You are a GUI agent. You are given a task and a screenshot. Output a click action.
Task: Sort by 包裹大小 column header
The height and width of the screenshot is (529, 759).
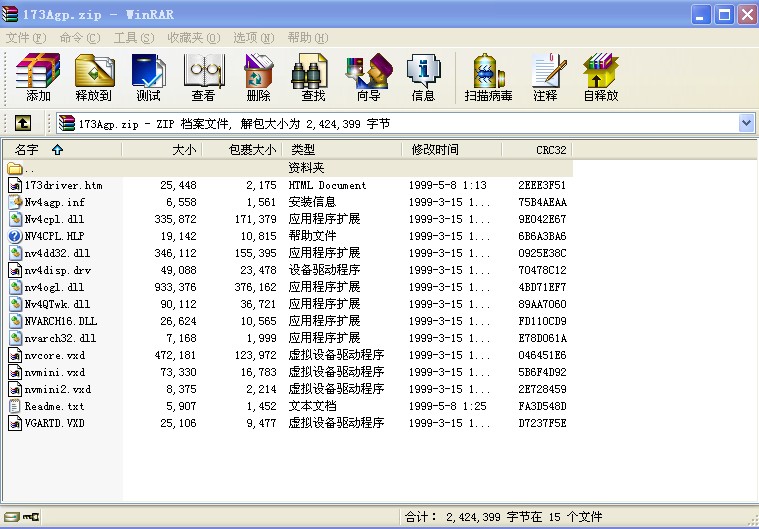[x=242, y=150]
